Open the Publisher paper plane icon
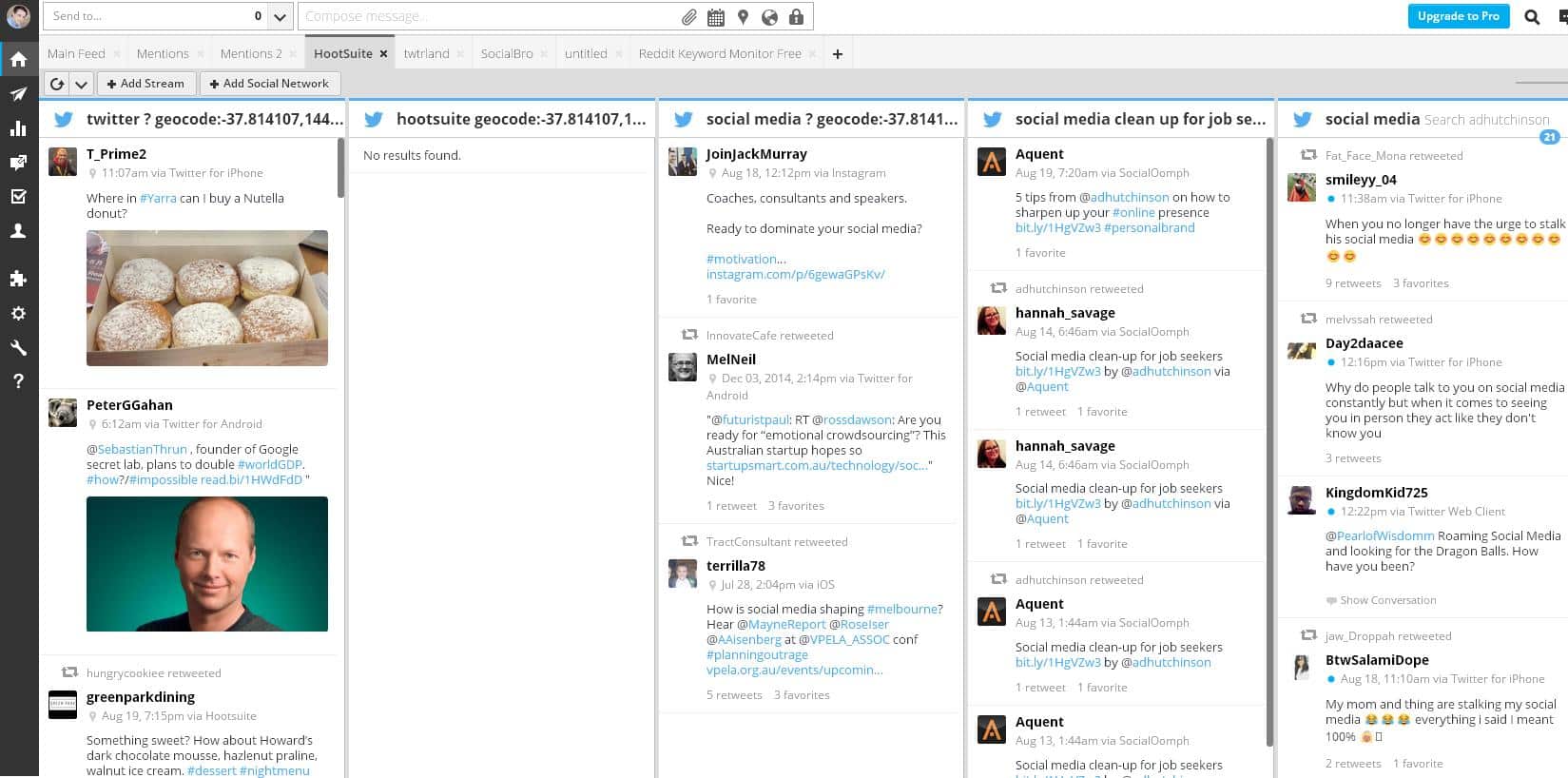 coord(18,94)
